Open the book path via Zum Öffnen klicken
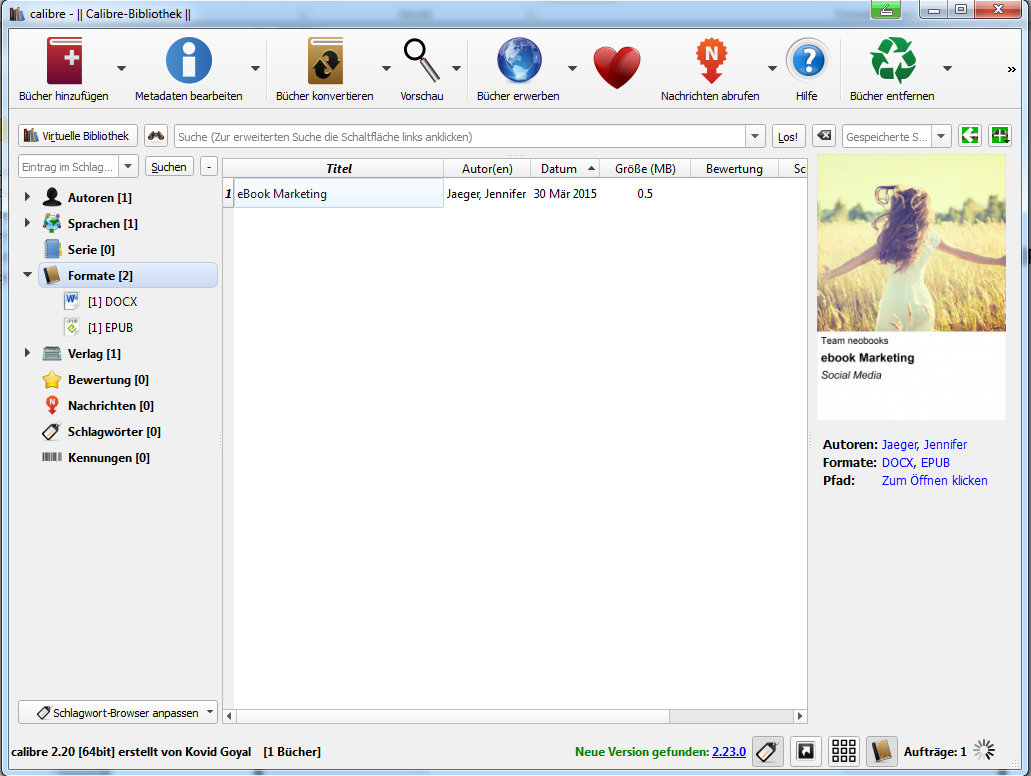Image resolution: width=1031 pixels, height=776 pixels. pyautogui.click(x=934, y=481)
